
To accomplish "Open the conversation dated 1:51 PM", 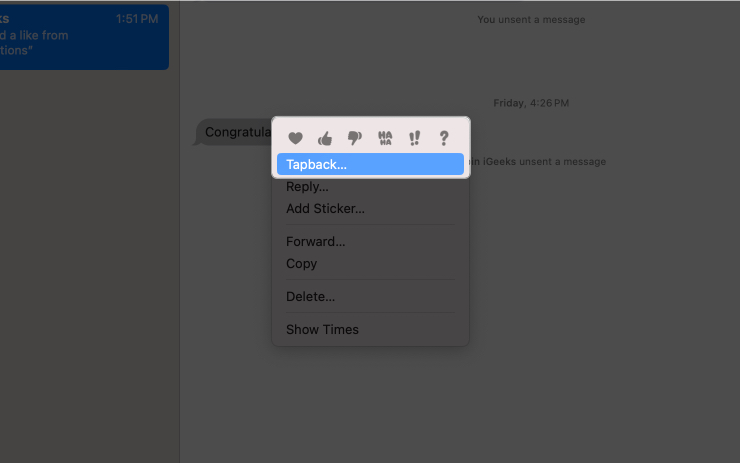I will [x=84, y=37].
